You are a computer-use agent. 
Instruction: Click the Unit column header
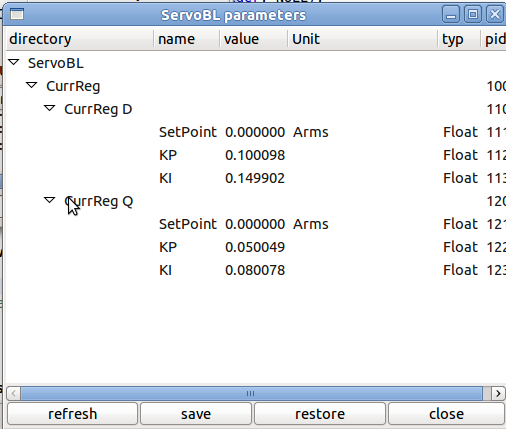363,39
